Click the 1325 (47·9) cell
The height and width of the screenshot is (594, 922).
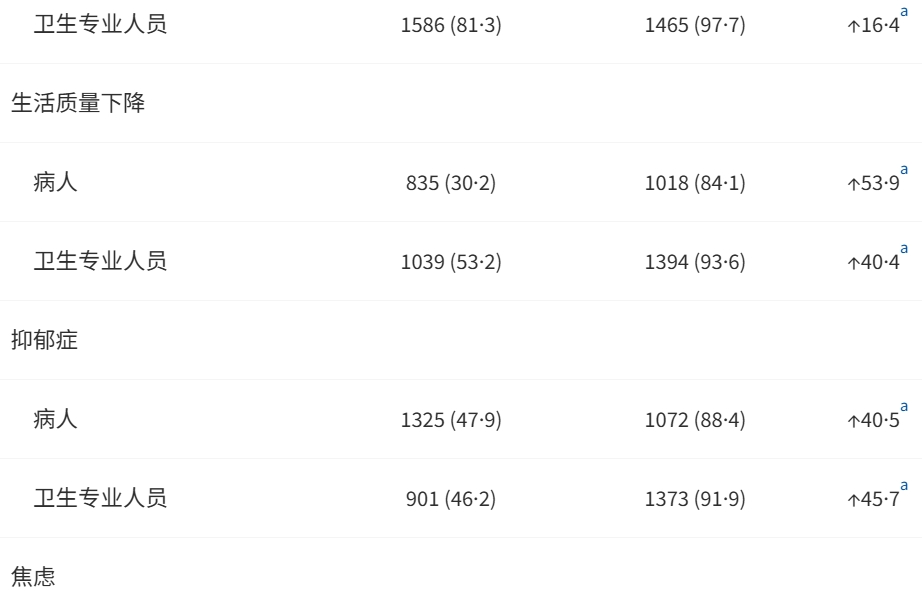(451, 420)
